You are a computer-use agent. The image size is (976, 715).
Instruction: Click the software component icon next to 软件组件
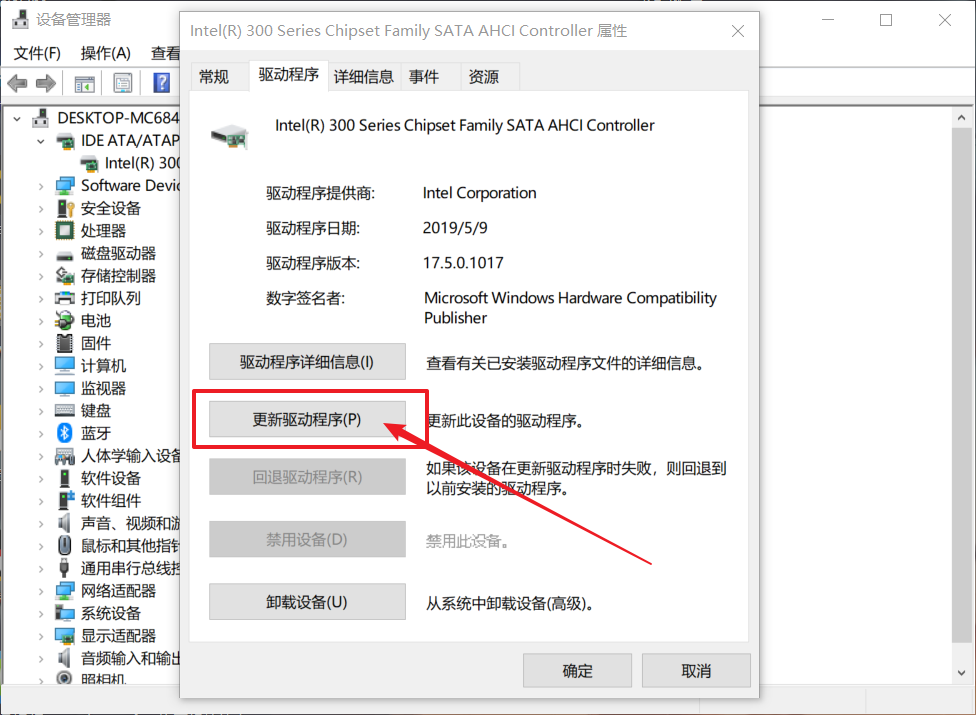65,501
